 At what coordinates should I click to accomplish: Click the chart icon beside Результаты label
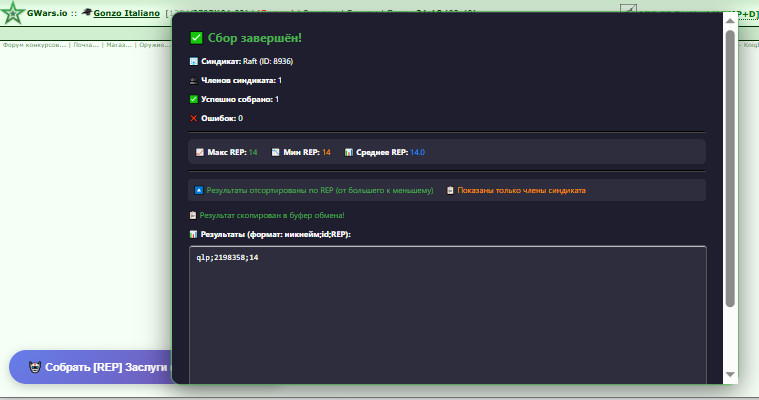[194, 234]
